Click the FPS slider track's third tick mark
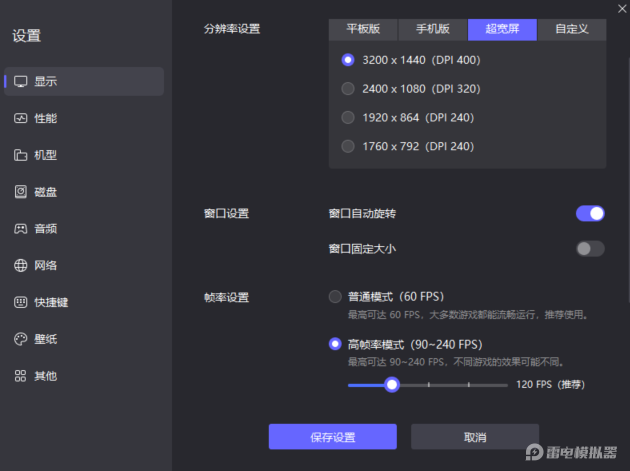 click(x=468, y=385)
